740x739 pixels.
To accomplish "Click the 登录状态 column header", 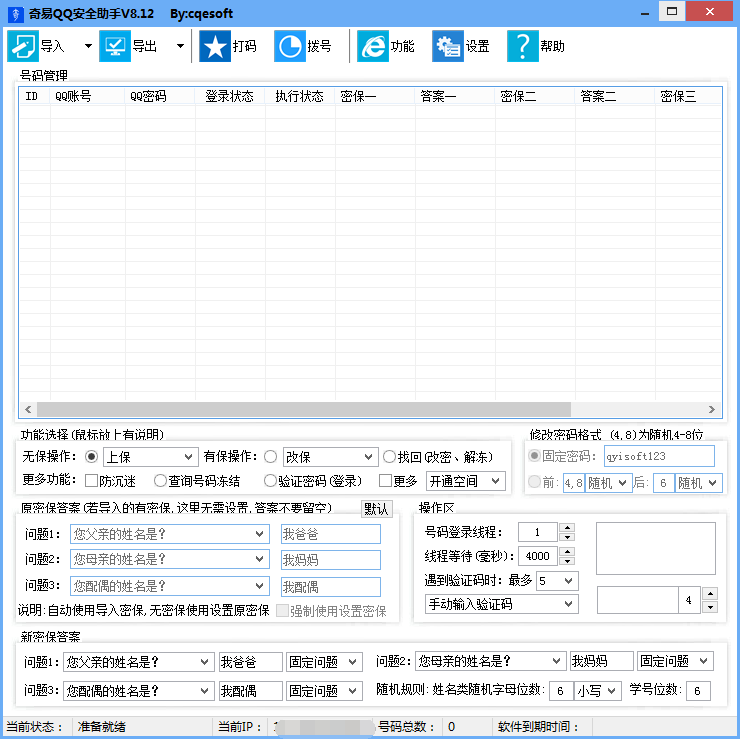I will coord(230,96).
